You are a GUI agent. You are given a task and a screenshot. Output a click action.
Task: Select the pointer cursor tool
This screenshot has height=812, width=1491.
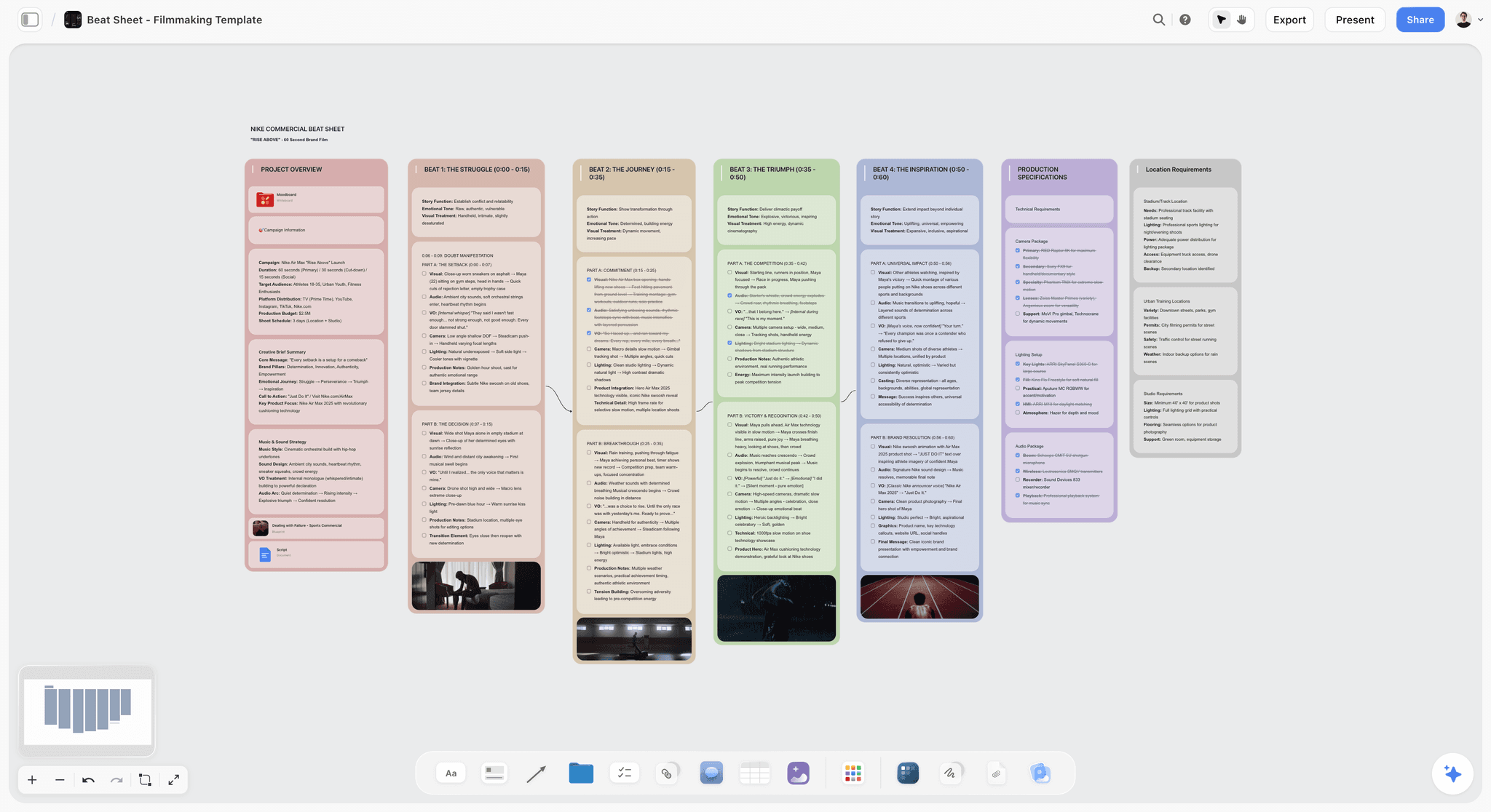[x=1222, y=20]
